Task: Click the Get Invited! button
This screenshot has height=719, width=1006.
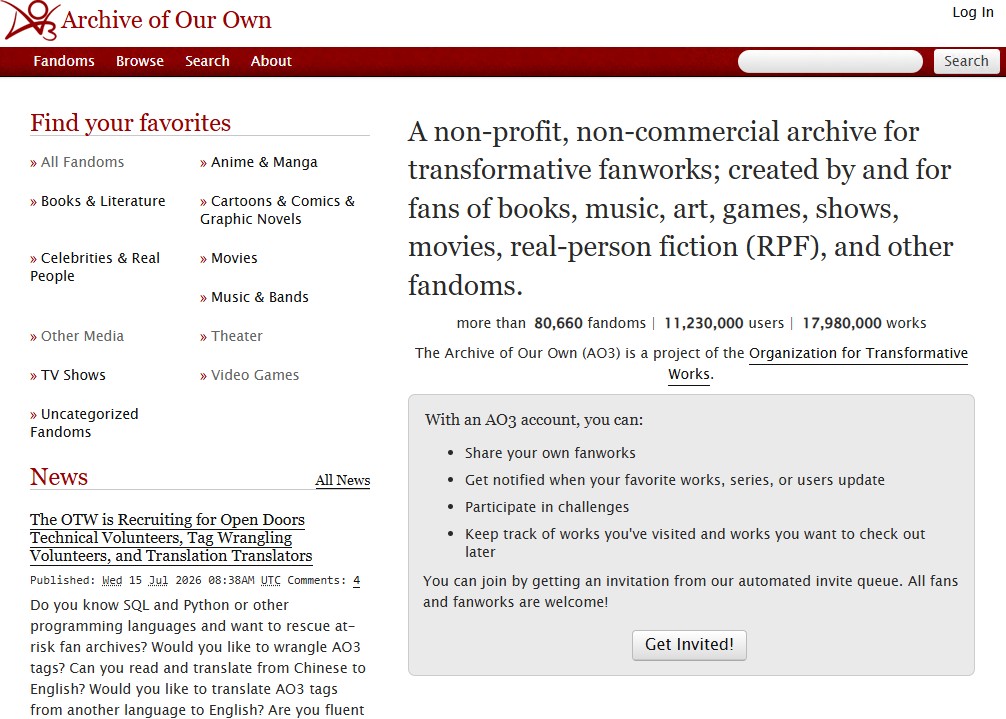Action: [689, 645]
